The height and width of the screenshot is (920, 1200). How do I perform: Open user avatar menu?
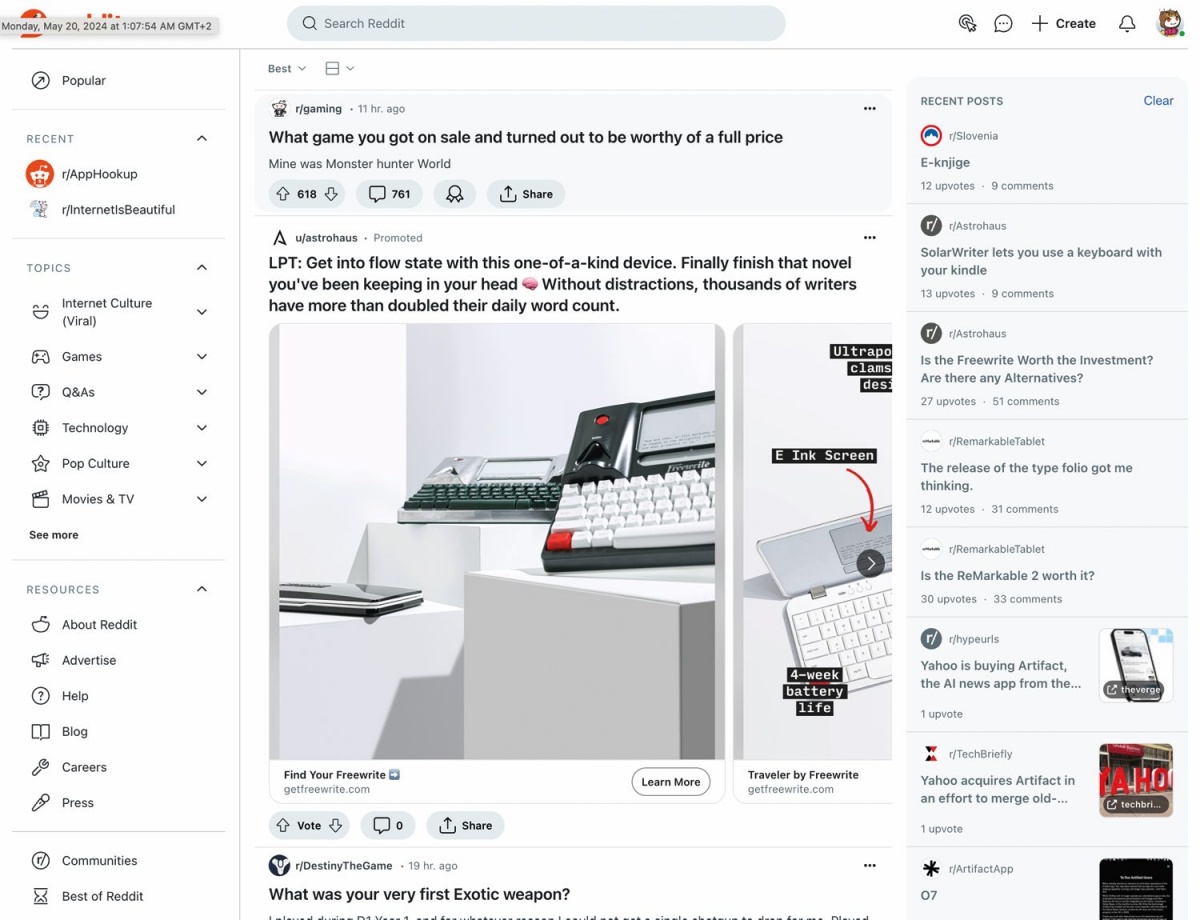(1170, 23)
